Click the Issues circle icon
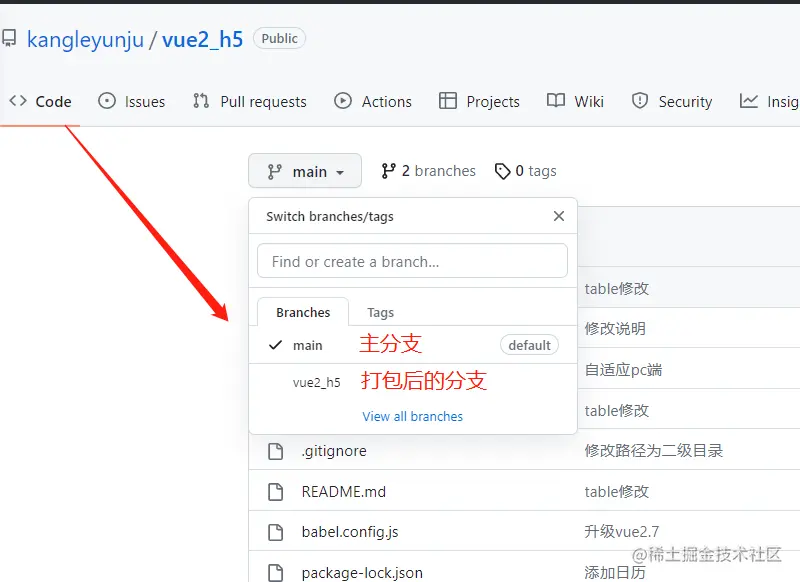The height and width of the screenshot is (582, 800). point(107,100)
